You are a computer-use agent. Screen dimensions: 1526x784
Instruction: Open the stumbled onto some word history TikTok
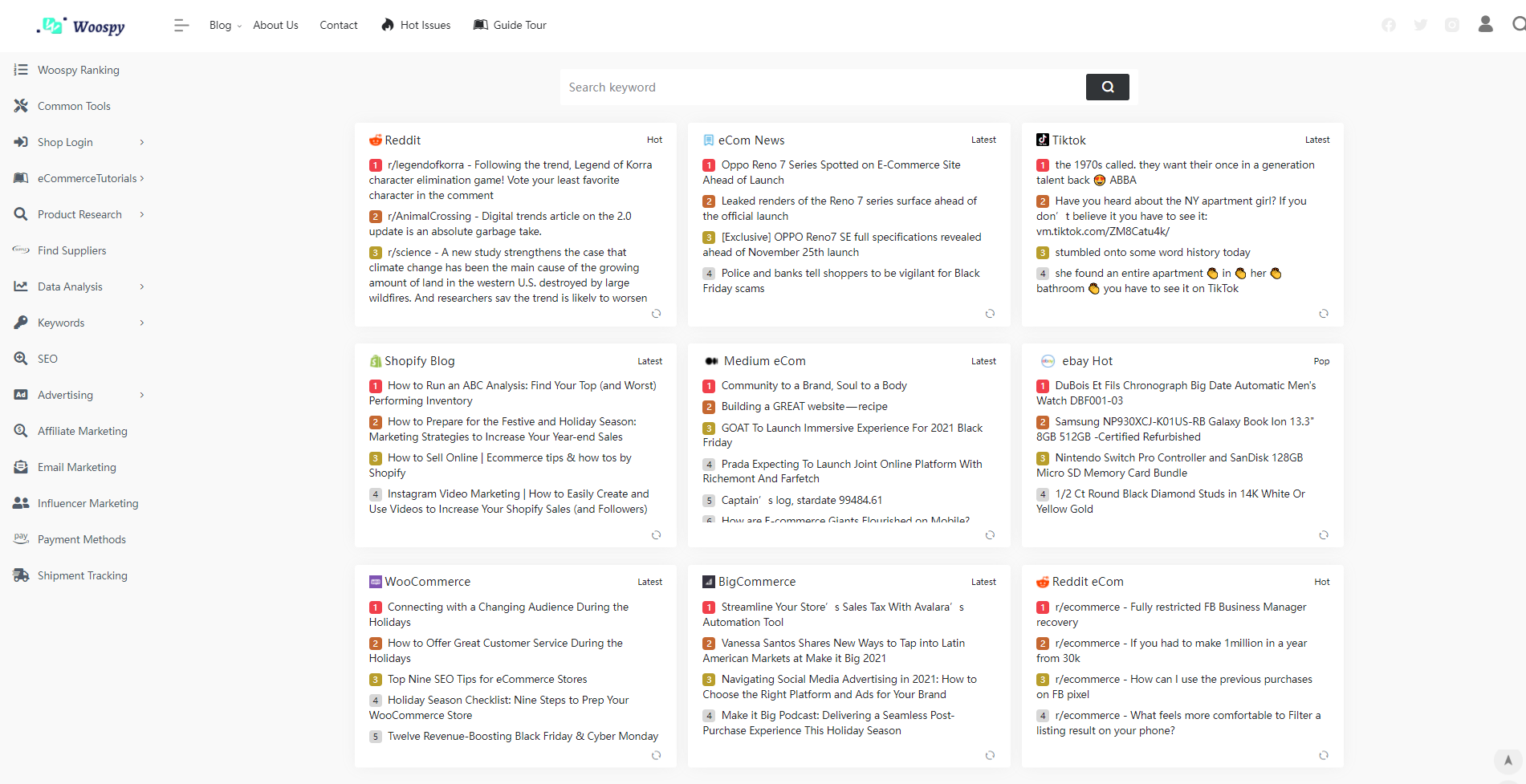(x=1153, y=253)
